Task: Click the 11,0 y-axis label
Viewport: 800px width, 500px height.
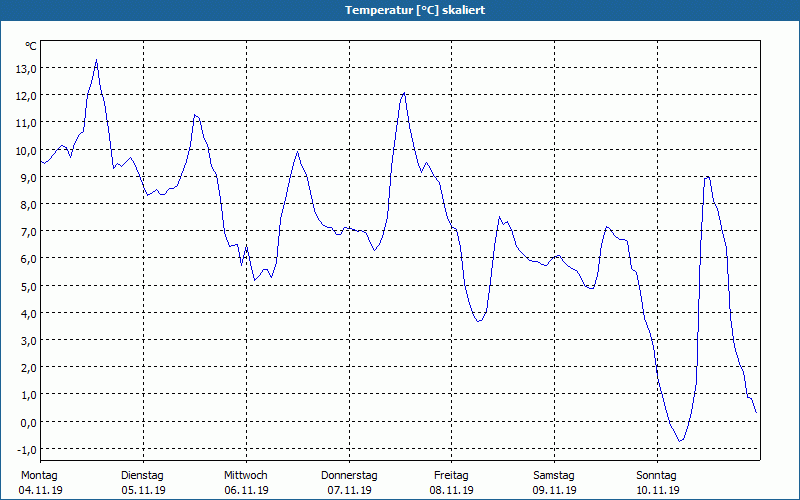Action: pyautogui.click(x=26, y=123)
